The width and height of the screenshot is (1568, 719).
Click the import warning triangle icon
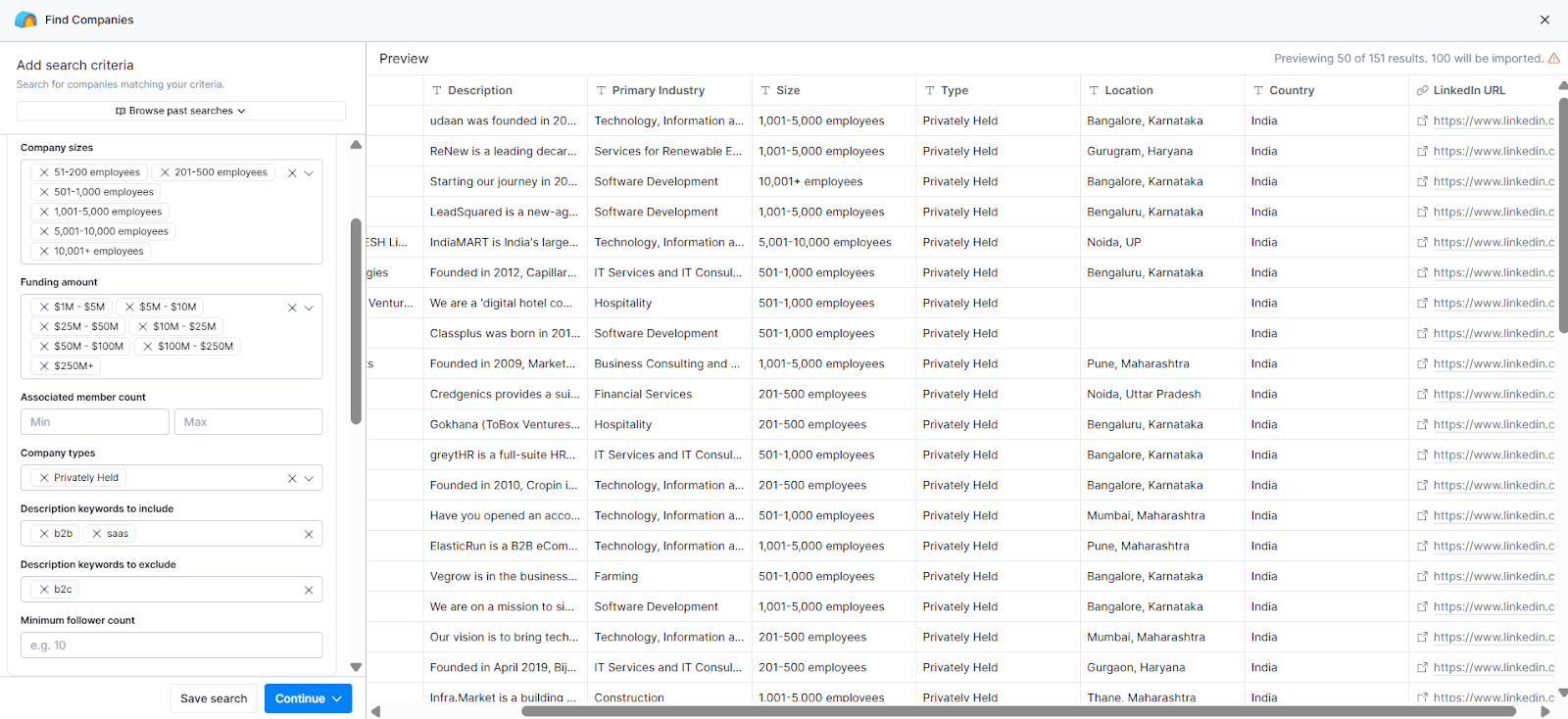[x=1554, y=59]
